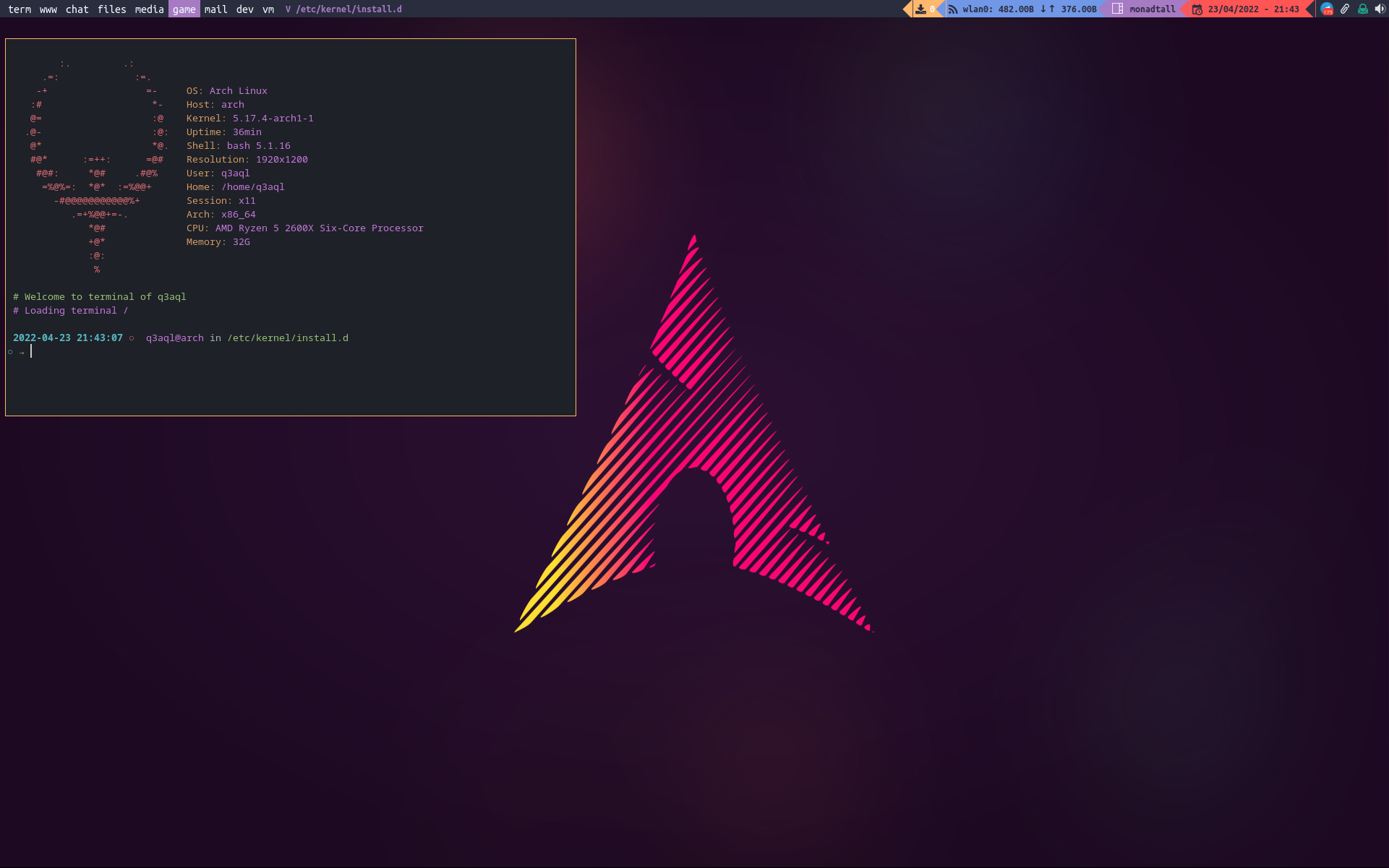Click the terminal prompt input line
1389x868 pixels.
point(291,352)
